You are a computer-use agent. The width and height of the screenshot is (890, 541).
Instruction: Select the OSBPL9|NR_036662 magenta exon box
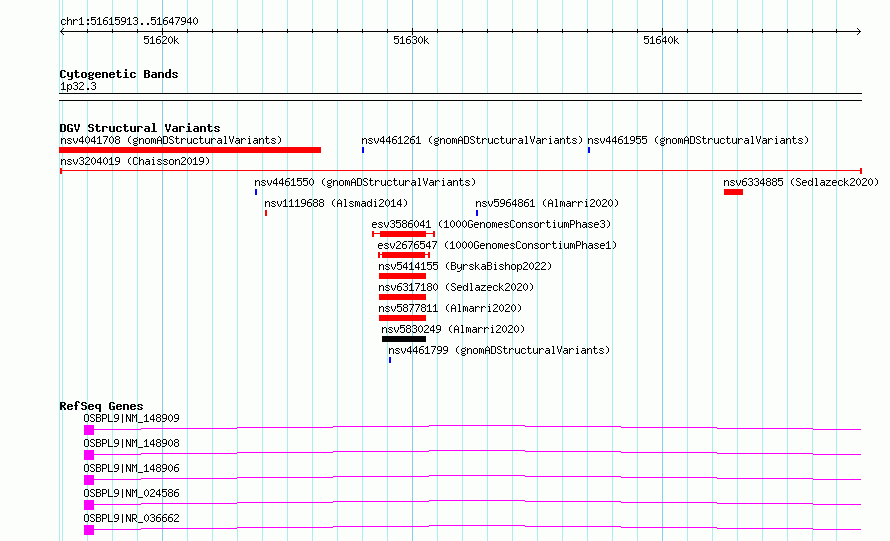(x=89, y=530)
